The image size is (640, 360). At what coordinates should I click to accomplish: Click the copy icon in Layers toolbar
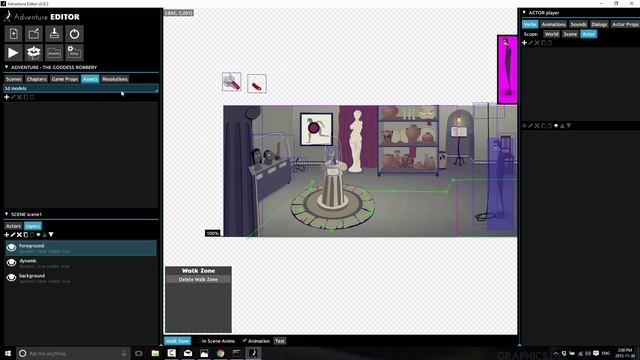(26, 235)
